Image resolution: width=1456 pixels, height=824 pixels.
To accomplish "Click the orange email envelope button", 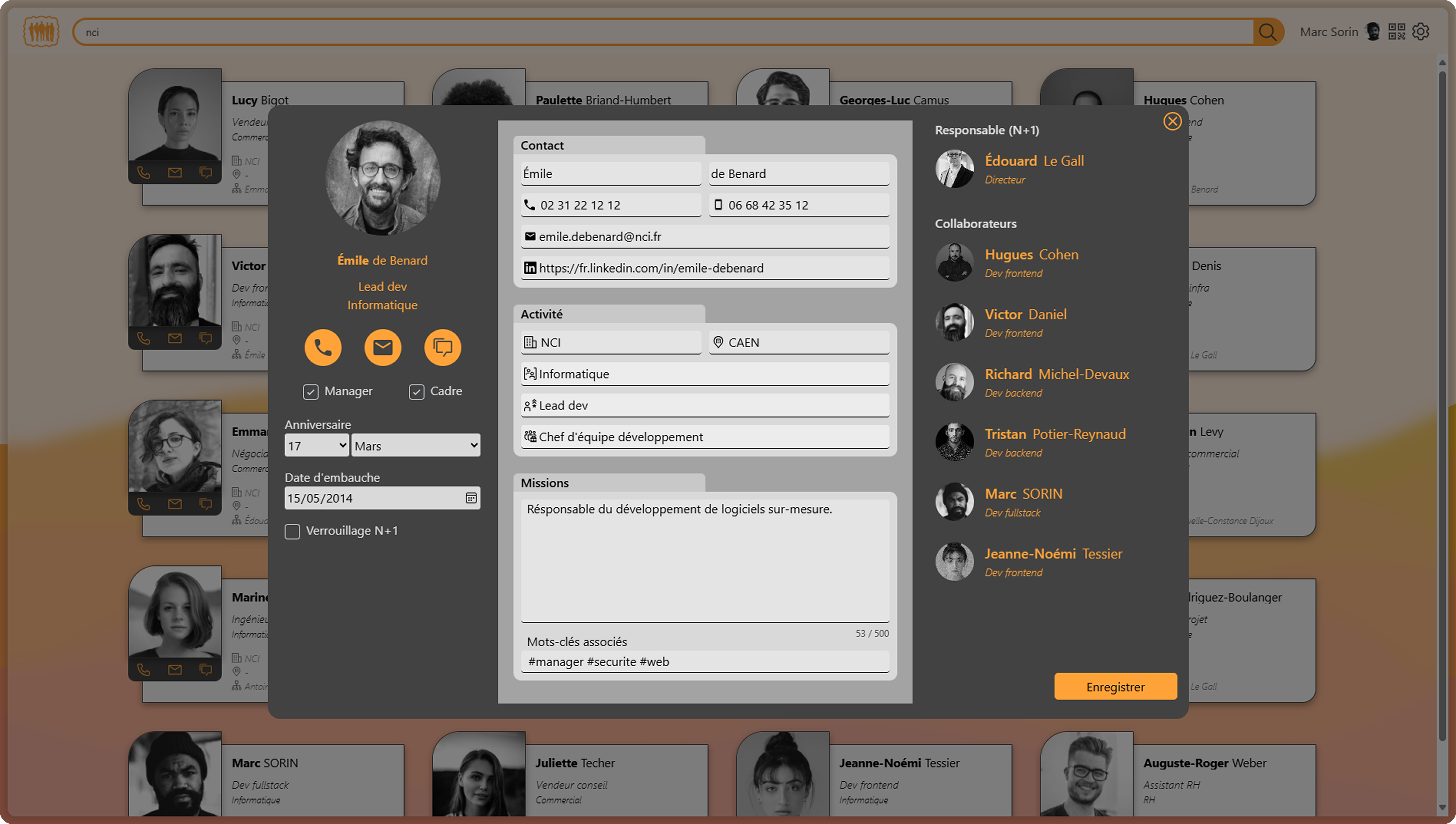I will [x=383, y=347].
